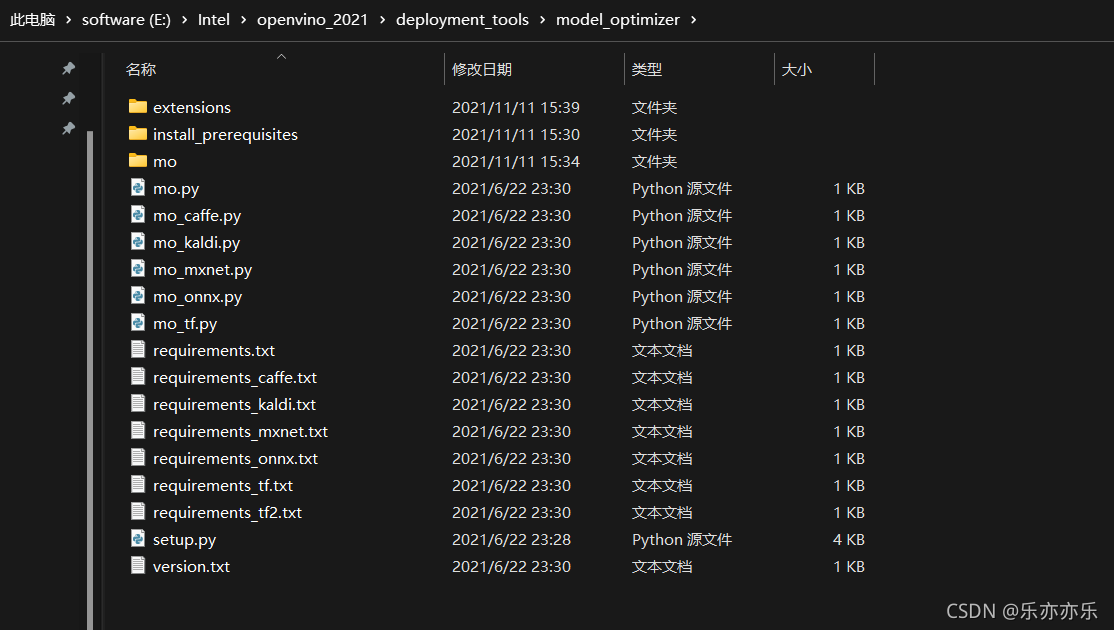Sort by the 类型 column header

(x=647, y=69)
